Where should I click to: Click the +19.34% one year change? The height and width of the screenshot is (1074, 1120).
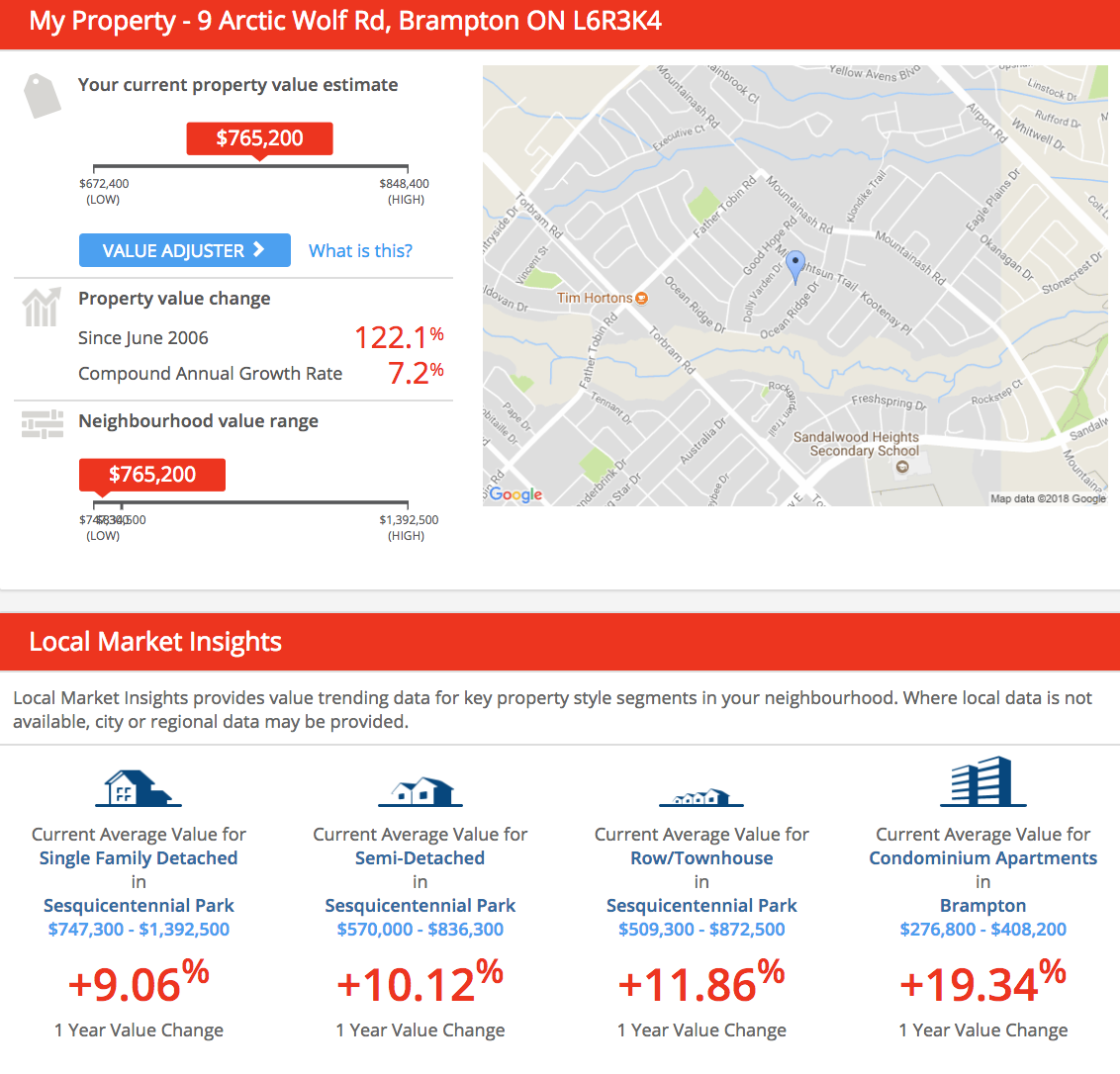[x=982, y=983]
